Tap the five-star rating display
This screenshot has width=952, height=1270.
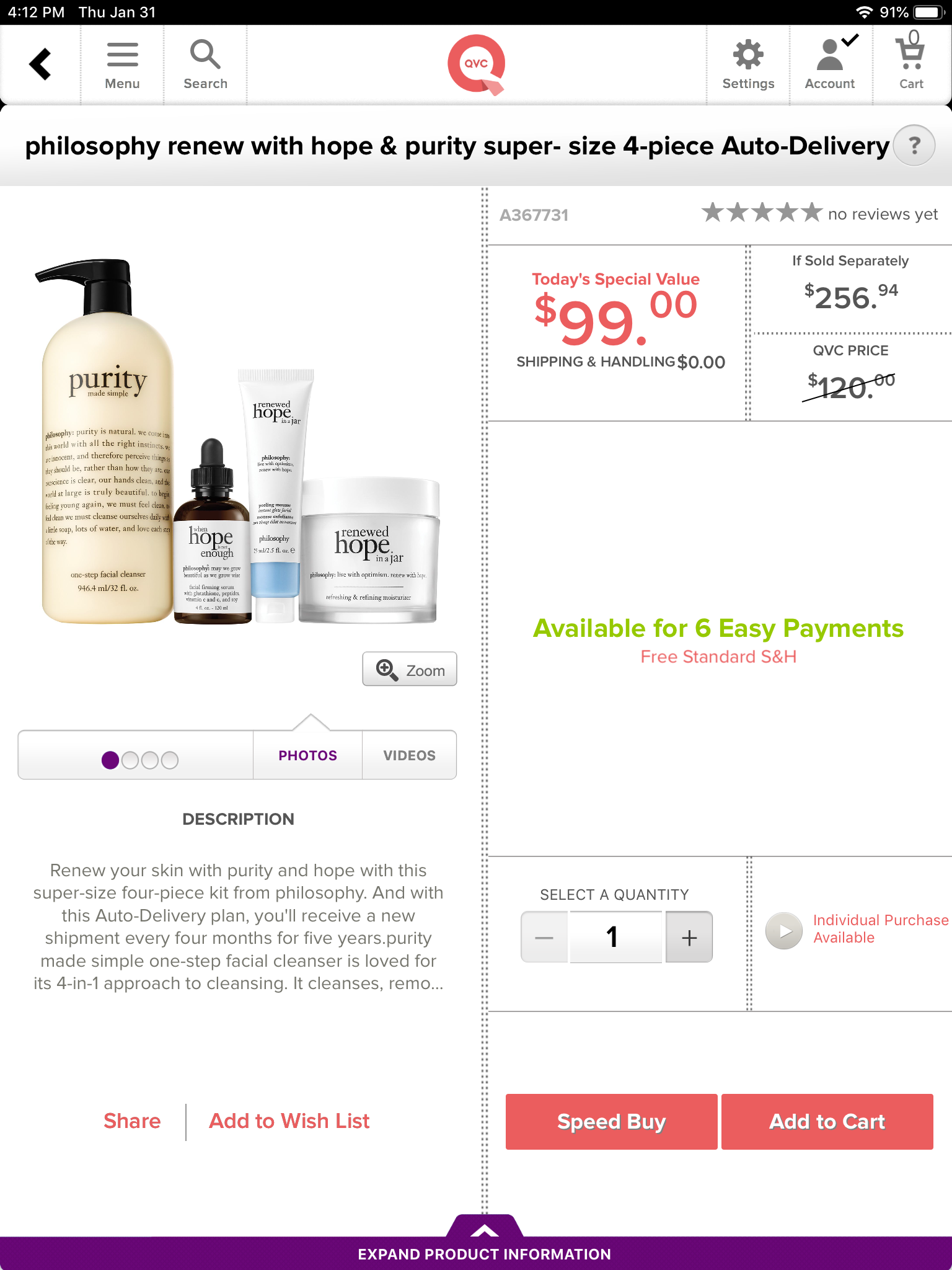[762, 213]
